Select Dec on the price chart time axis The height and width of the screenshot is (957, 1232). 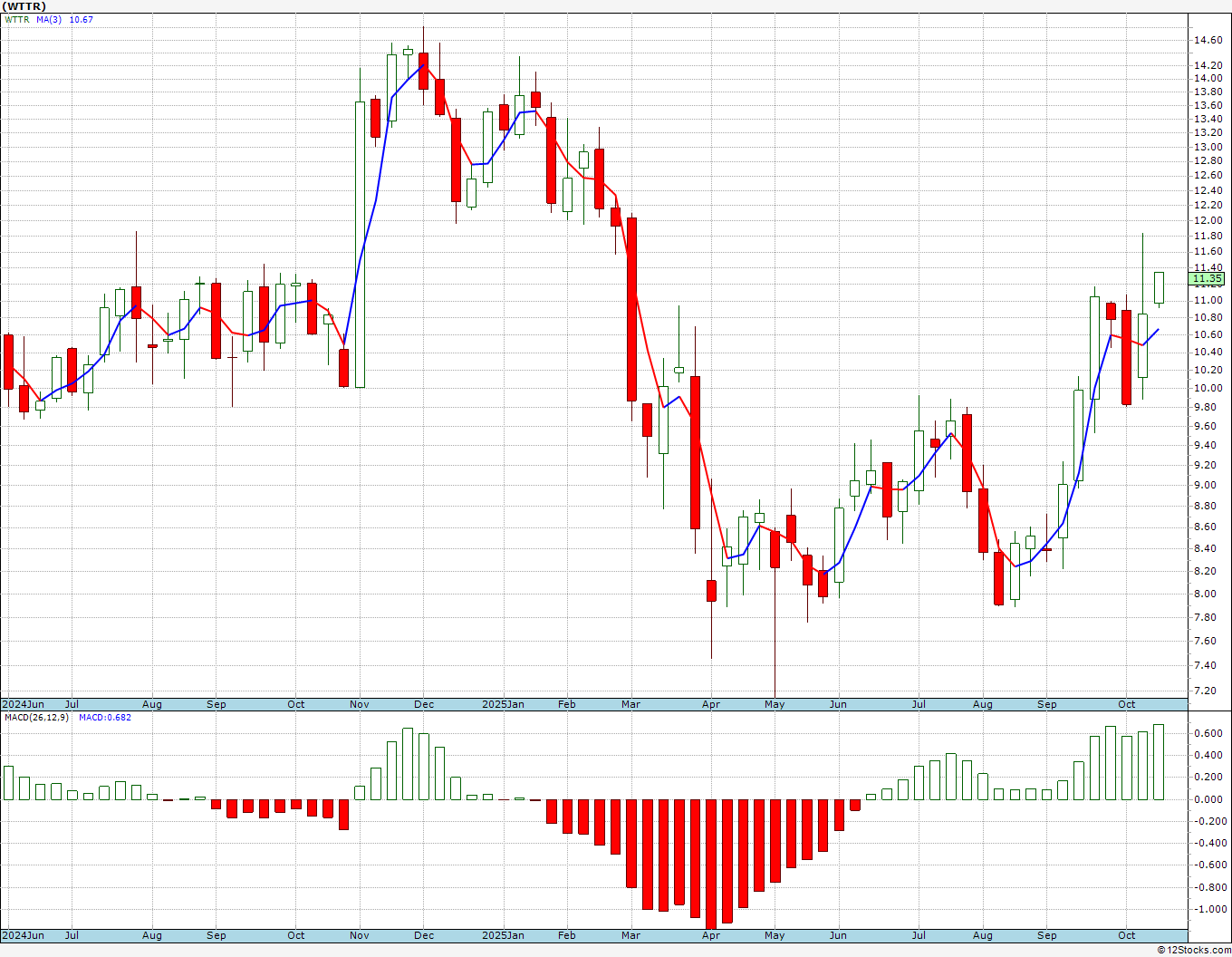(x=424, y=704)
